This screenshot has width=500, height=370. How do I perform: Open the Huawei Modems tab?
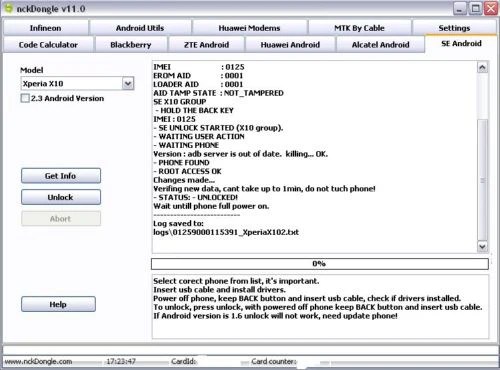point(249,28)
